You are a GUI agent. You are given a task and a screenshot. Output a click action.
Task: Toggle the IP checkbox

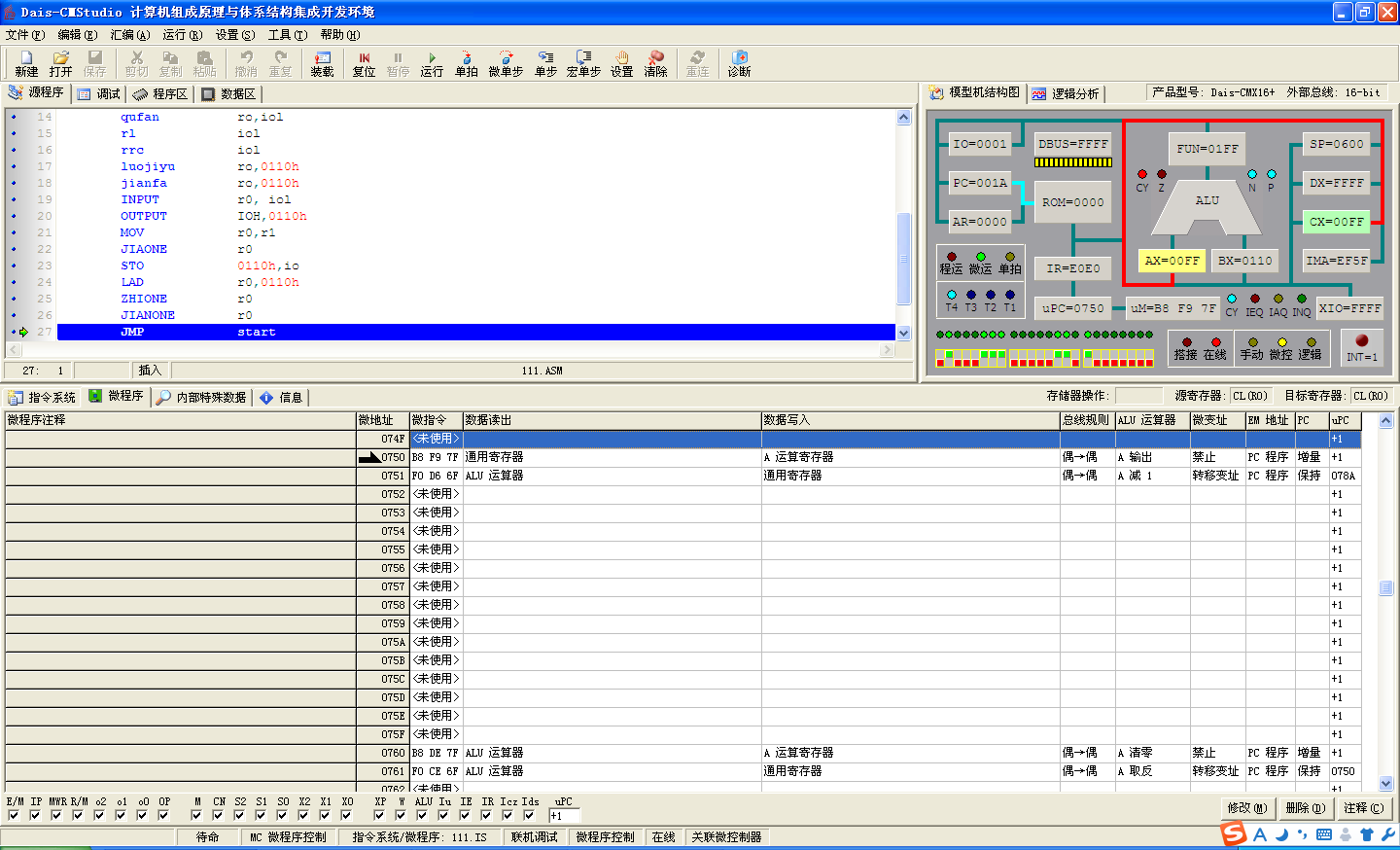tap(35, 815)
